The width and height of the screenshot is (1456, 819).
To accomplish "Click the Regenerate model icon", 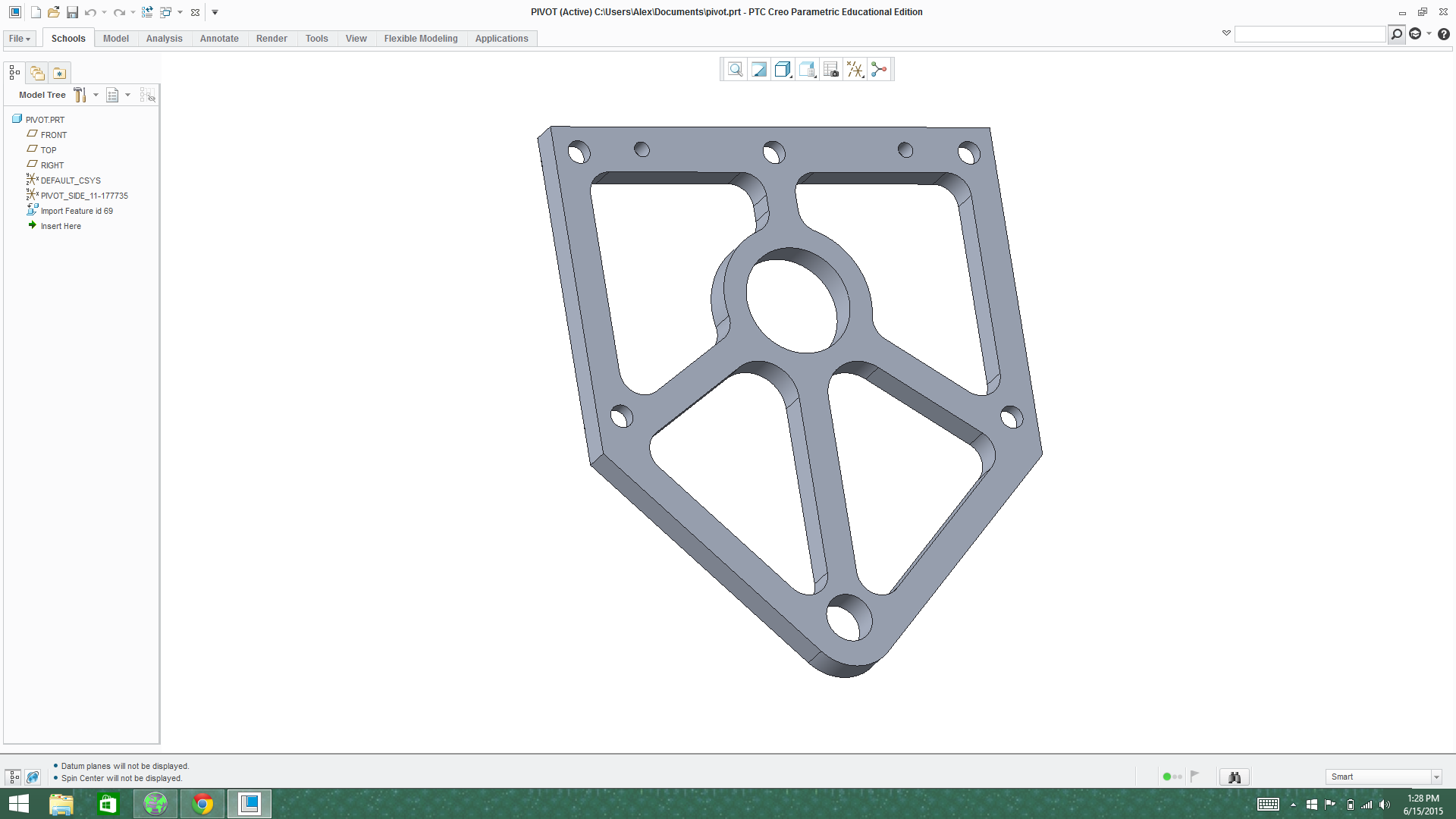I will coord(147,12).
